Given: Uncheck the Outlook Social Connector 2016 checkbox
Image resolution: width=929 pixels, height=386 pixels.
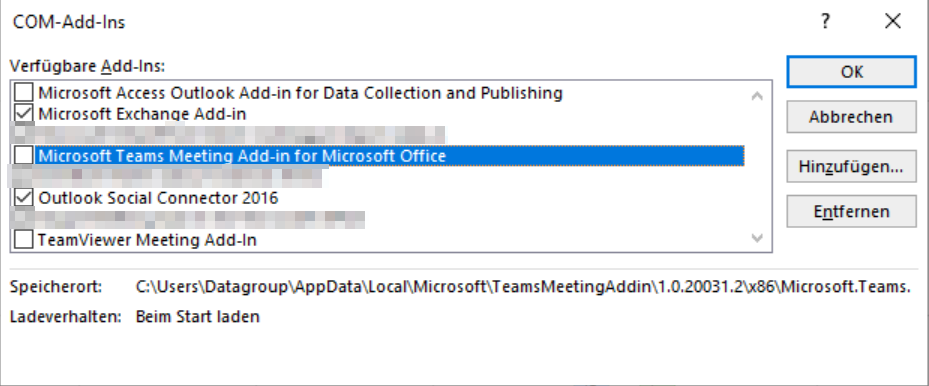Looking at the screenshot, I should point(24,198).
